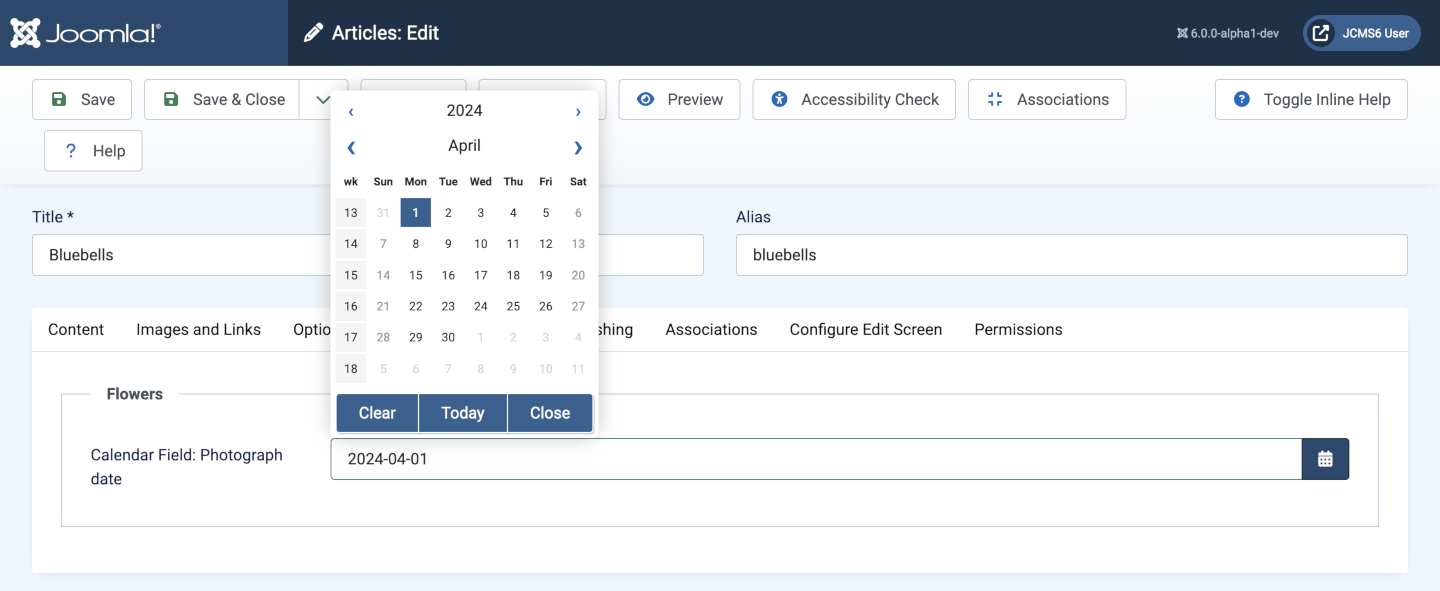
Task: Advance to next year with right arrow
Action: (578, 111)
